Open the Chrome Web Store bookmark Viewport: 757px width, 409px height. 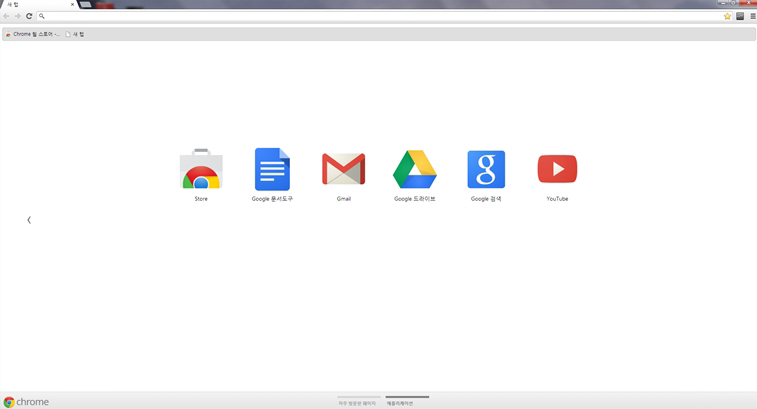point(32,34)
